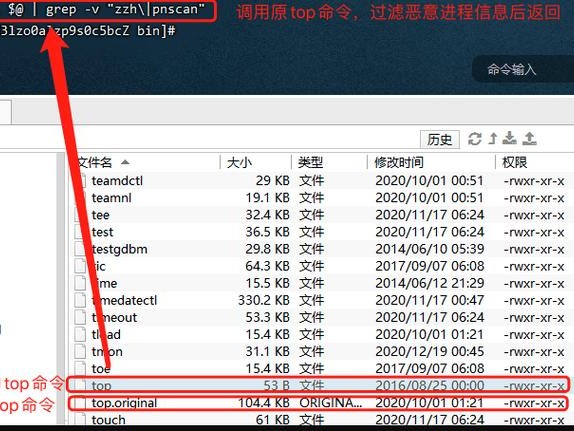Click file icon next to testgdbm

coord(80,249)
